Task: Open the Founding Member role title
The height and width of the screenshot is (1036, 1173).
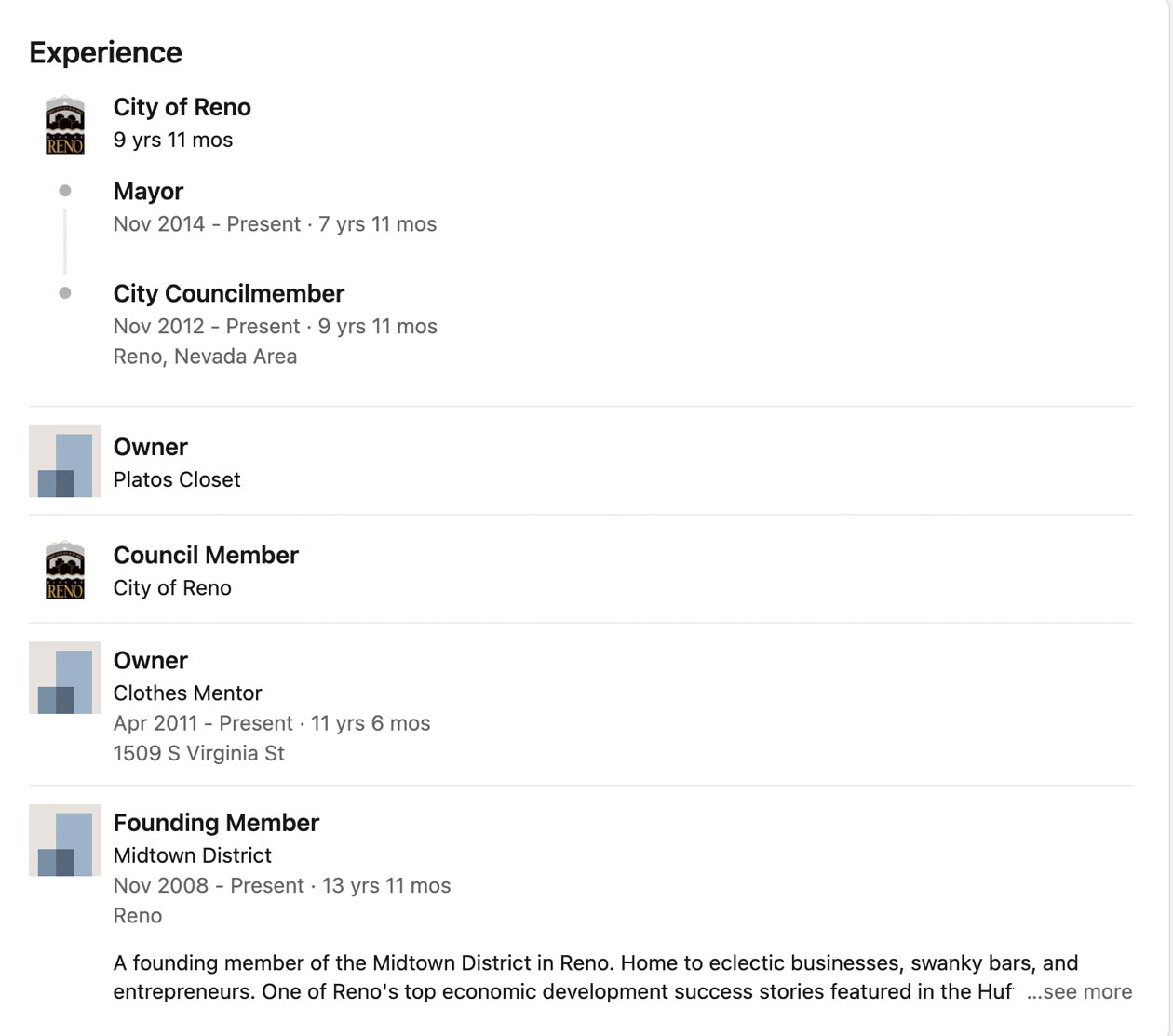Action: 216,823
